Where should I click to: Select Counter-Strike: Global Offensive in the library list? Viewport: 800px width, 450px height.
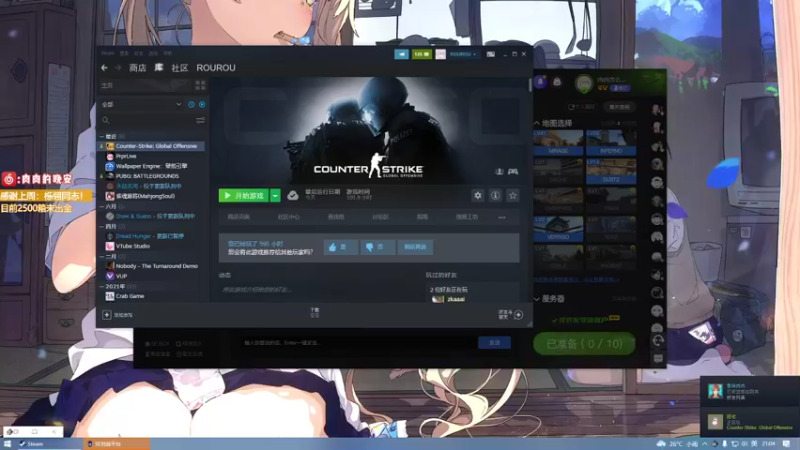[152, 146]
